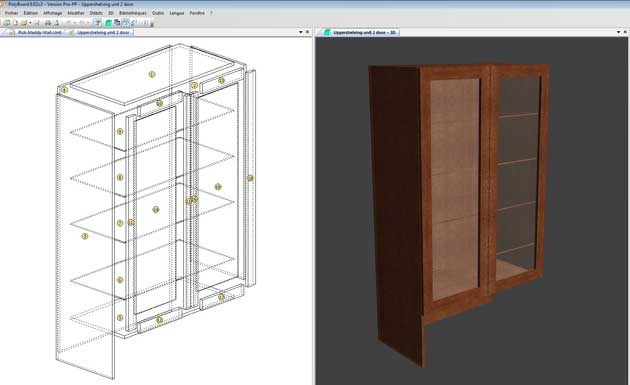The width and height of the screenshot is (630, 385).
Task: Close the left wireframe pane tab
Action: (x=308, y=32)
